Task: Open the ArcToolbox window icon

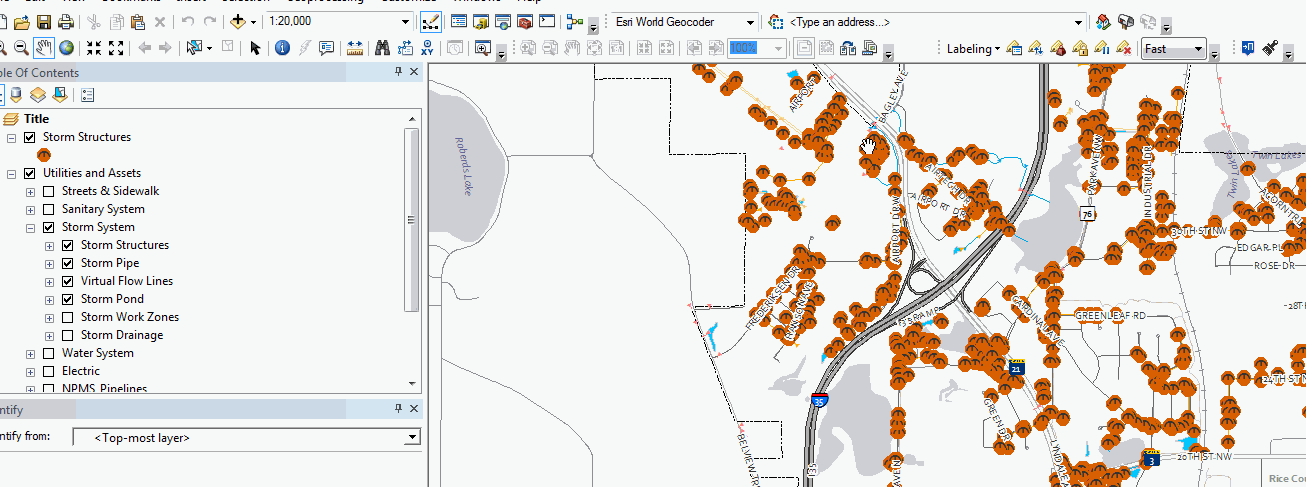Action: 525,21
